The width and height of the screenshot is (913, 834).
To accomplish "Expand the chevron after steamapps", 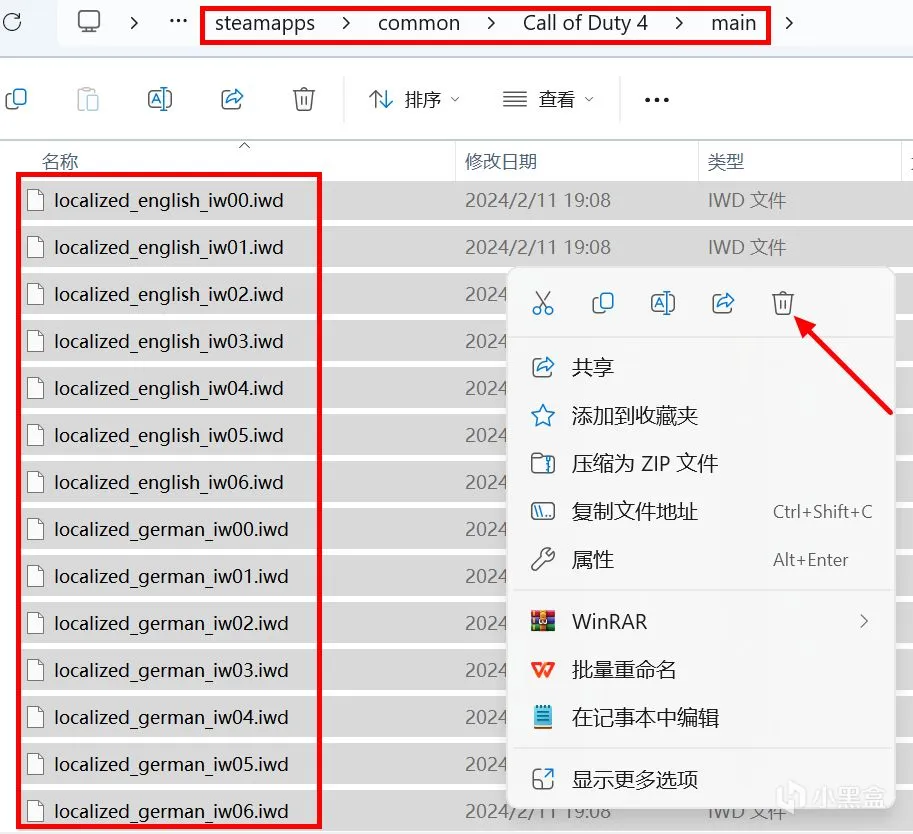I will pyautogui.click(x=346, y=23).
